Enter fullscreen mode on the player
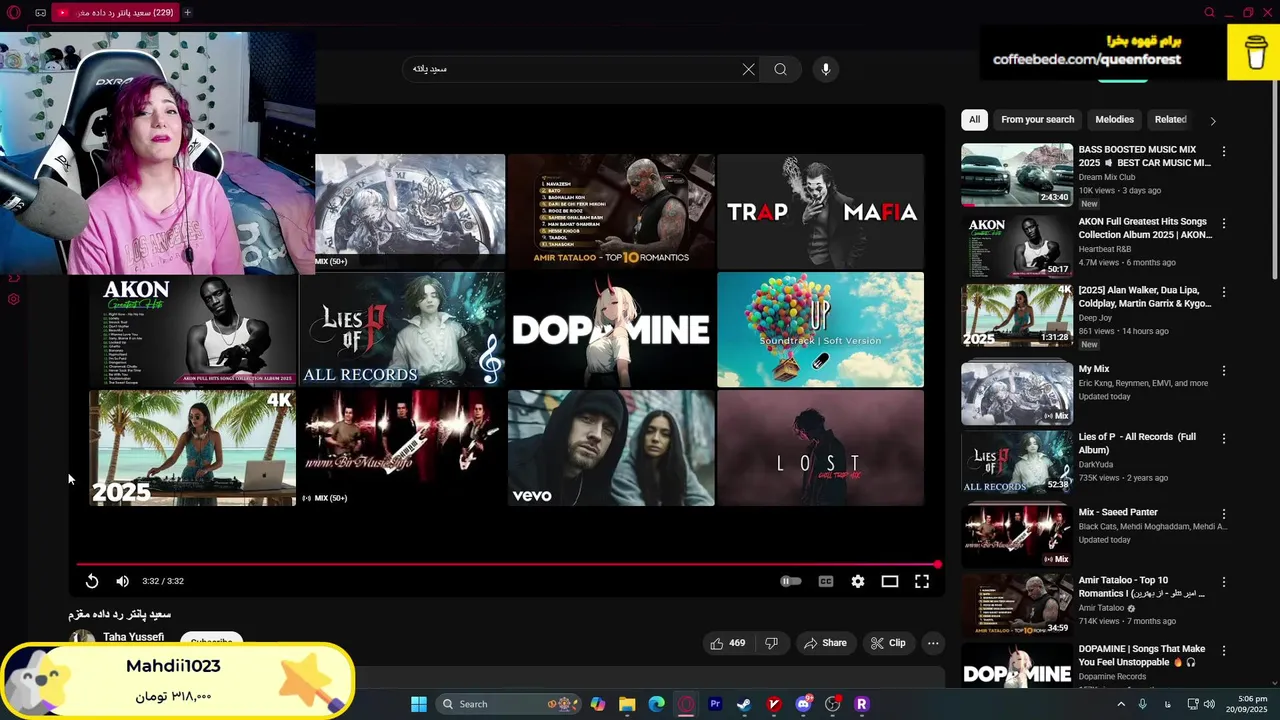 [922, 581]
